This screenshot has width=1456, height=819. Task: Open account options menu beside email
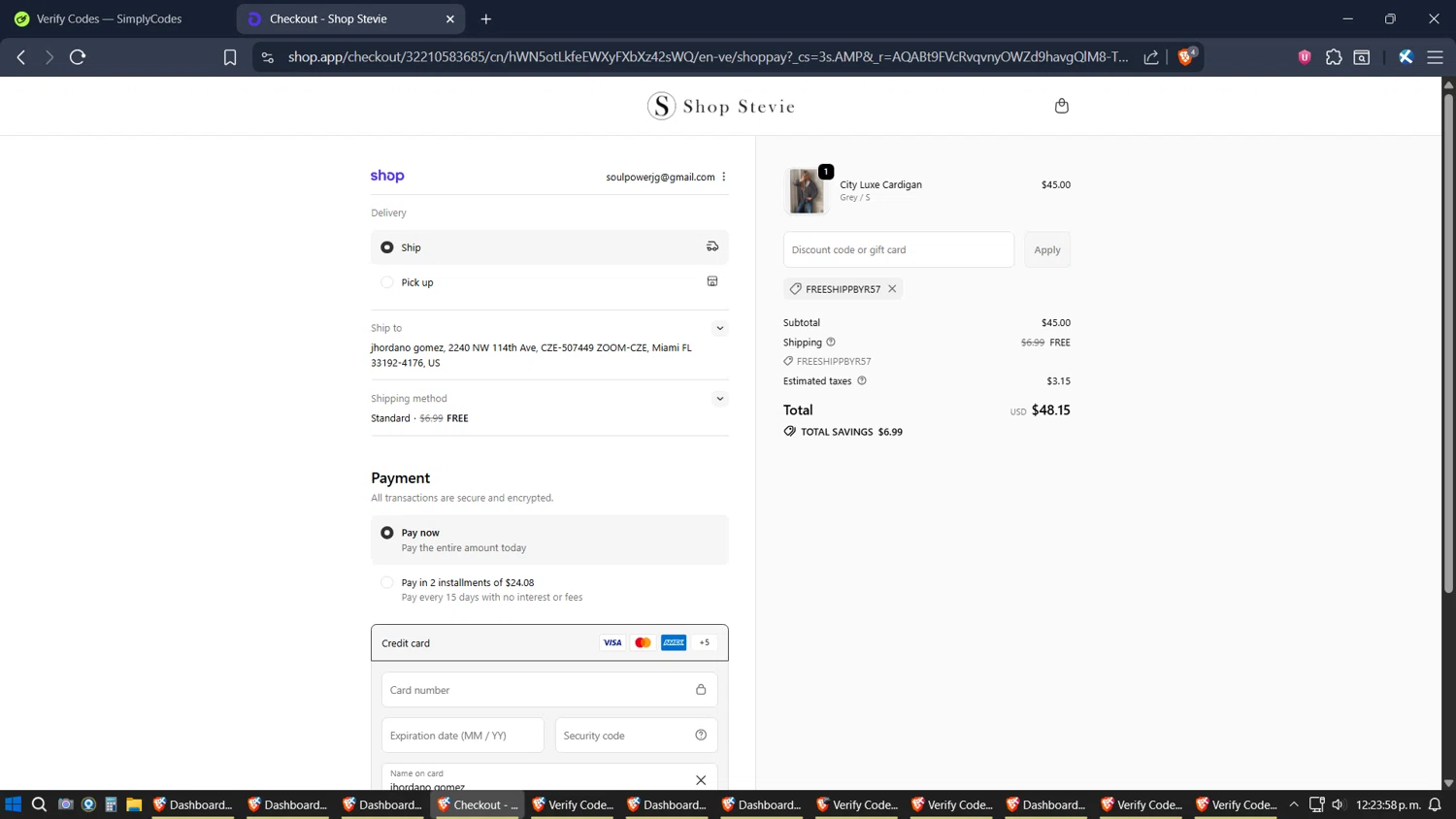click(x=724, y=177)
